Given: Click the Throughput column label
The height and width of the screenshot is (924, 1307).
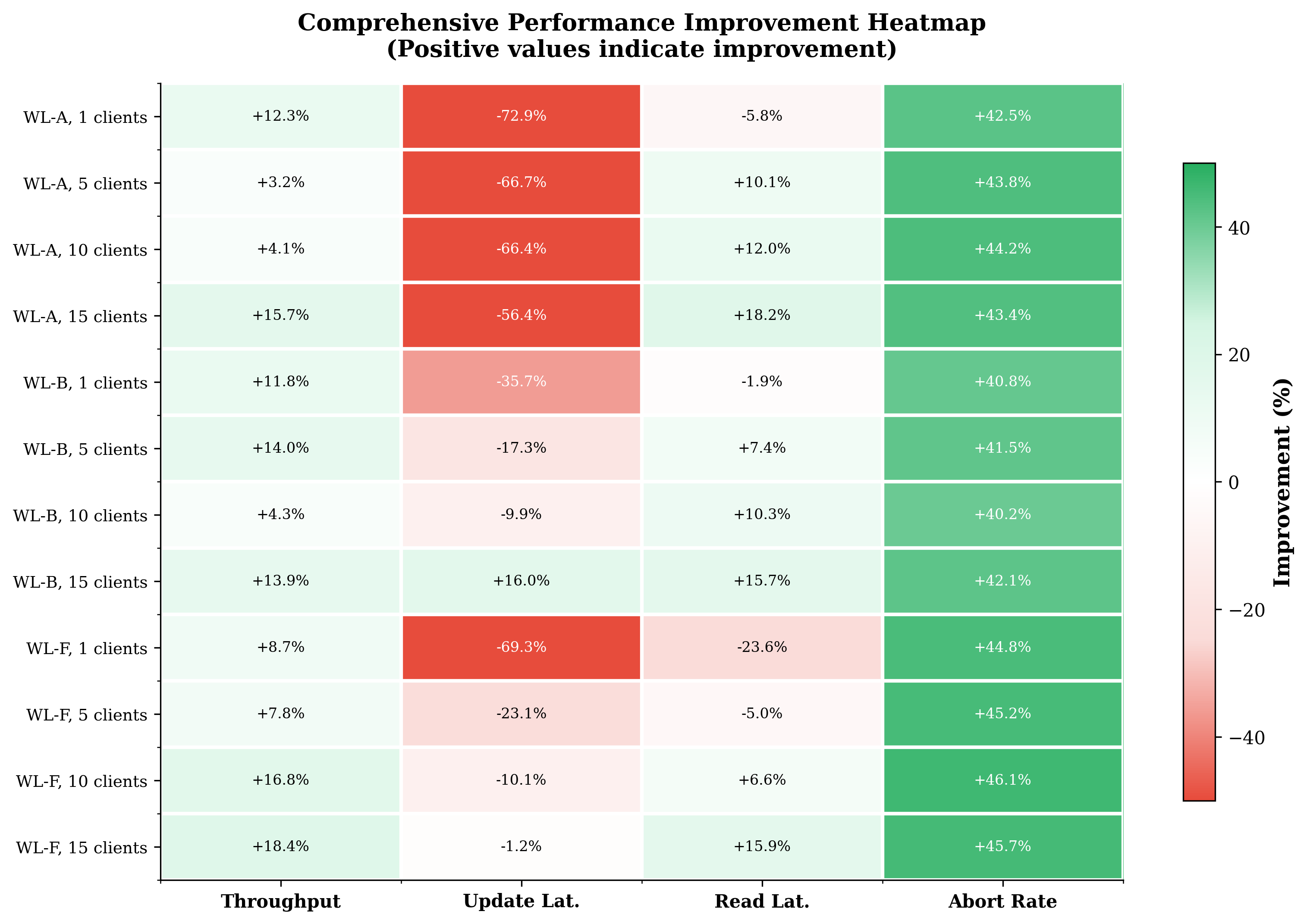Looking at the screenshot, I should pos(281,901).
